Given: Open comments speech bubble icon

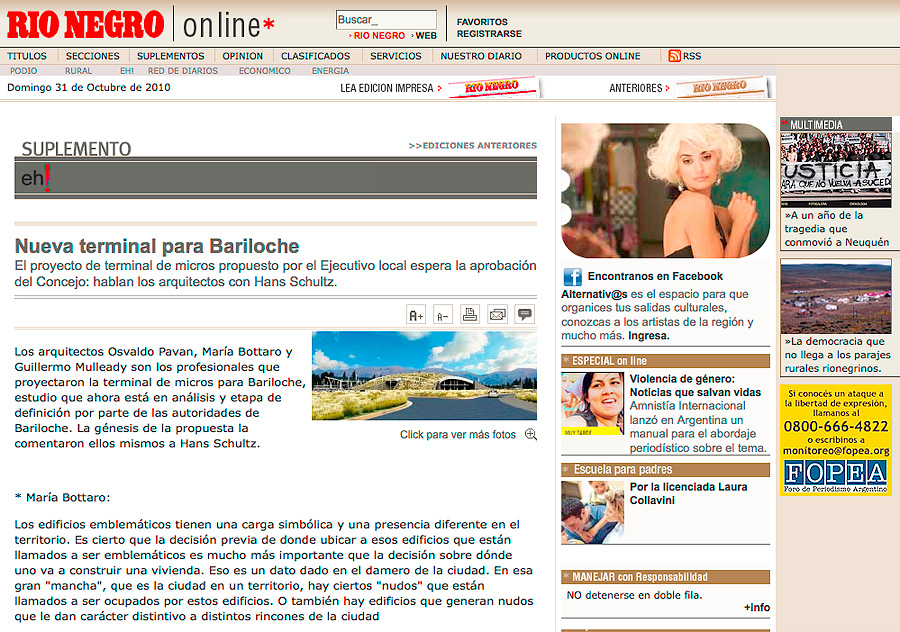Looking at the screenshot, I should 524,315.
